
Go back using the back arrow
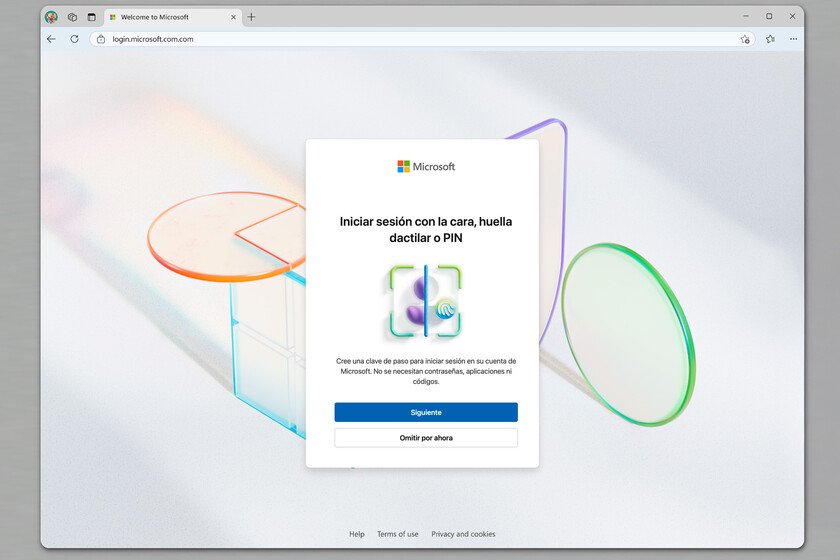pos(51,39)
